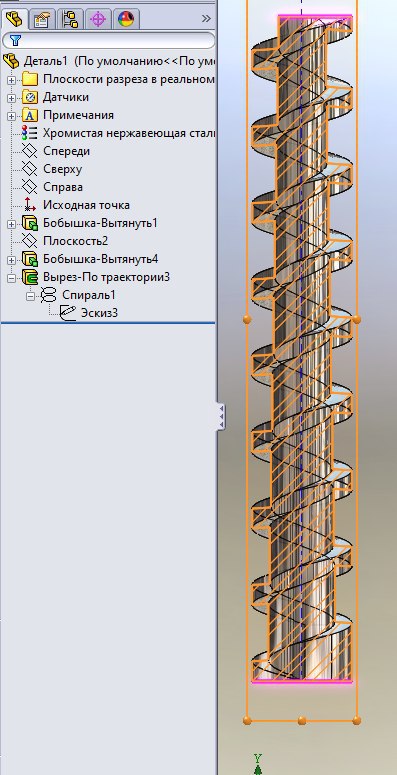
Task: Click the Датчики sensor icon
Action: (x=30, y=97)
